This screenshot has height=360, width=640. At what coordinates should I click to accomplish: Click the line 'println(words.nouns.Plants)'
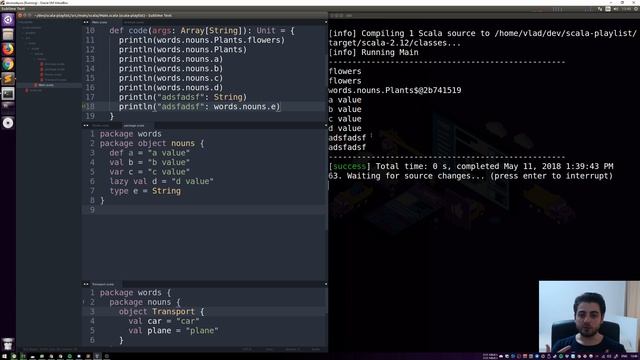(x=183, y=49)
